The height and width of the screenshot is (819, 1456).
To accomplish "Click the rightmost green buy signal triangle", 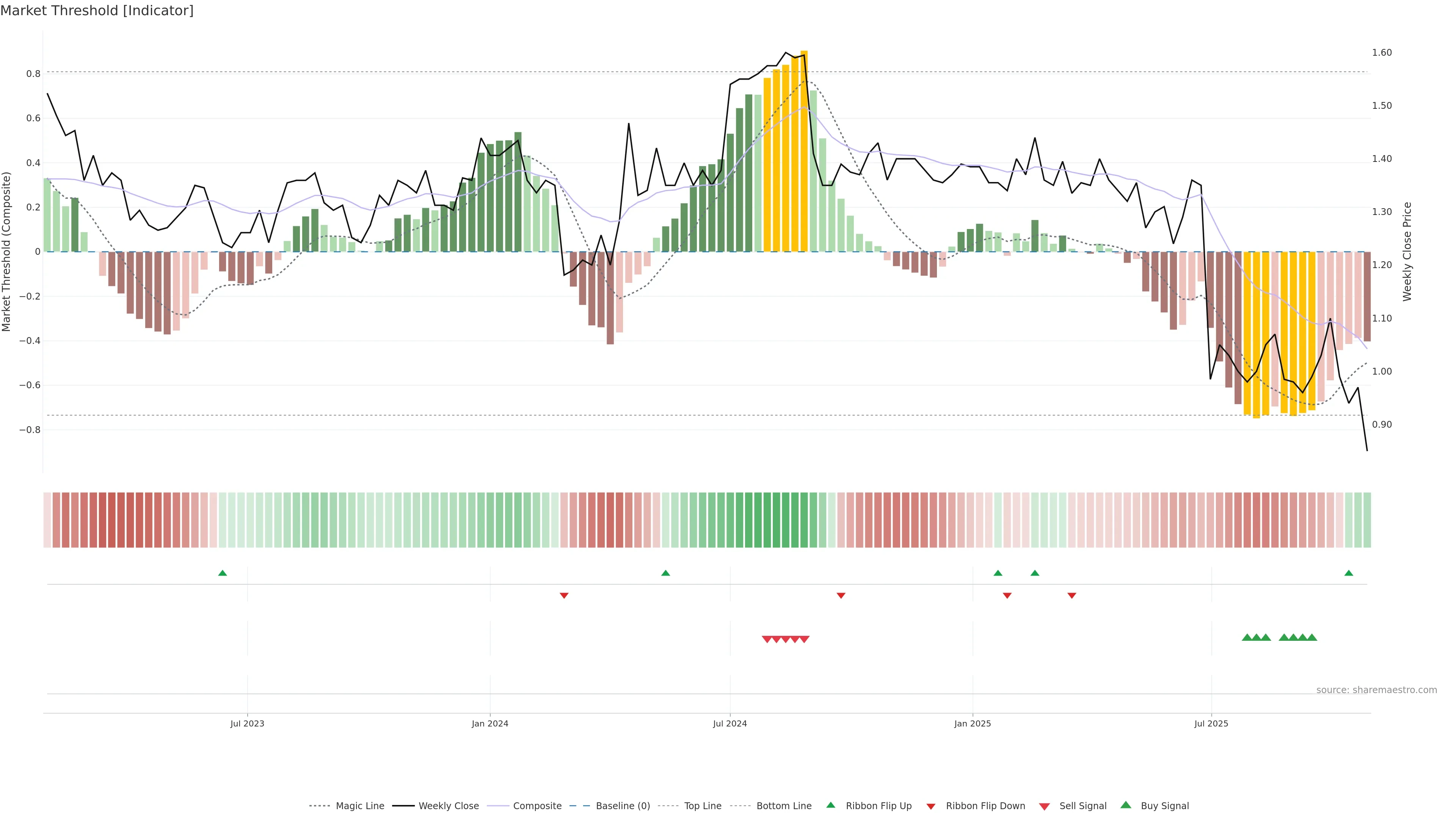I will point(1312,637).
